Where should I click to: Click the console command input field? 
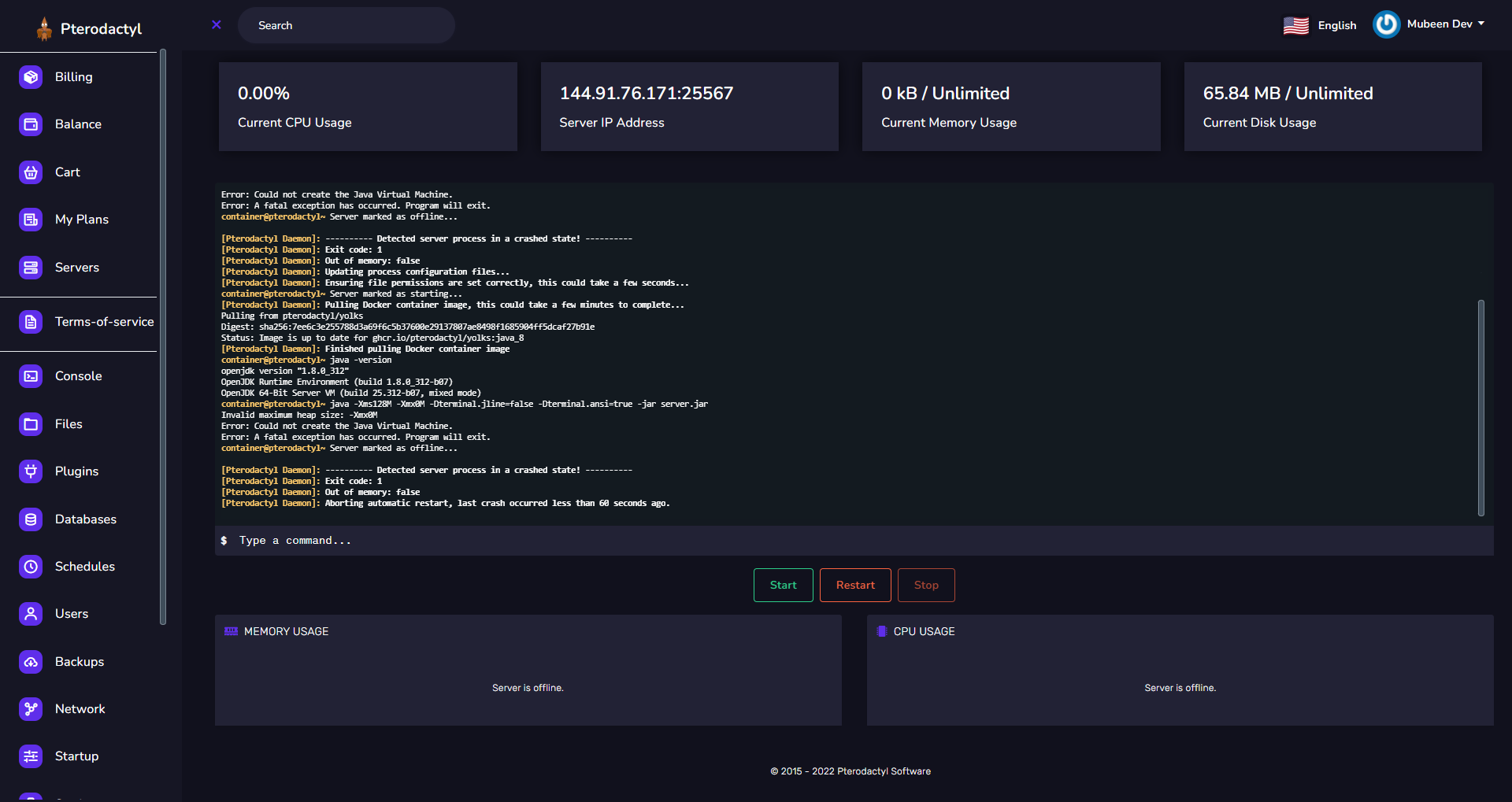pyautogui.click(x=854, y=541)
